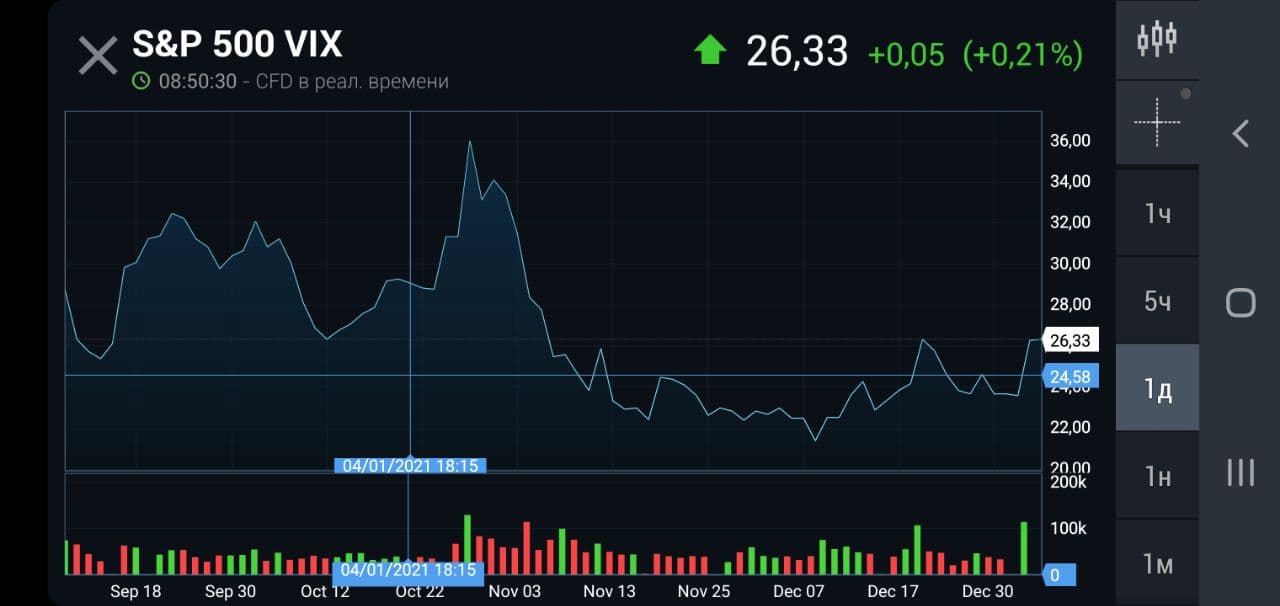1280x606 pixels.
Task: Tap the Android back arrow
Action: pyautogui.click(x=1240, y=133)
